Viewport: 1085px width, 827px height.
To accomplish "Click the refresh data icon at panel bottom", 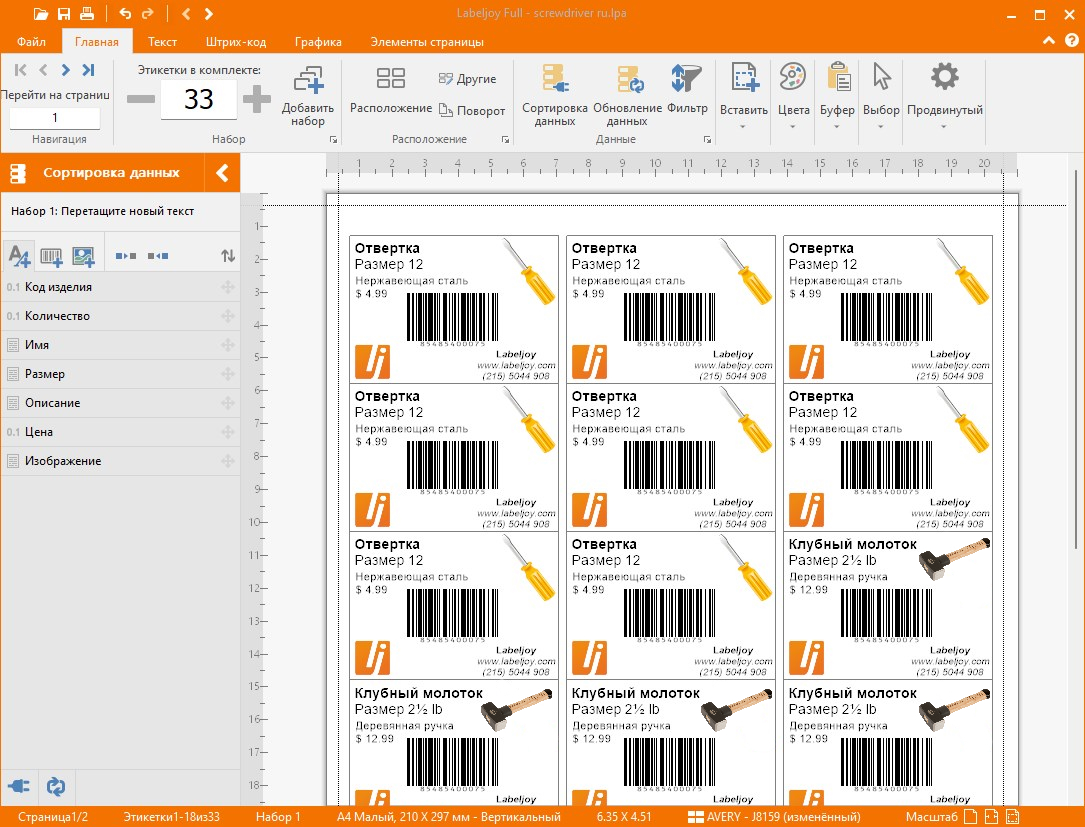I will [x=56, y=786].
